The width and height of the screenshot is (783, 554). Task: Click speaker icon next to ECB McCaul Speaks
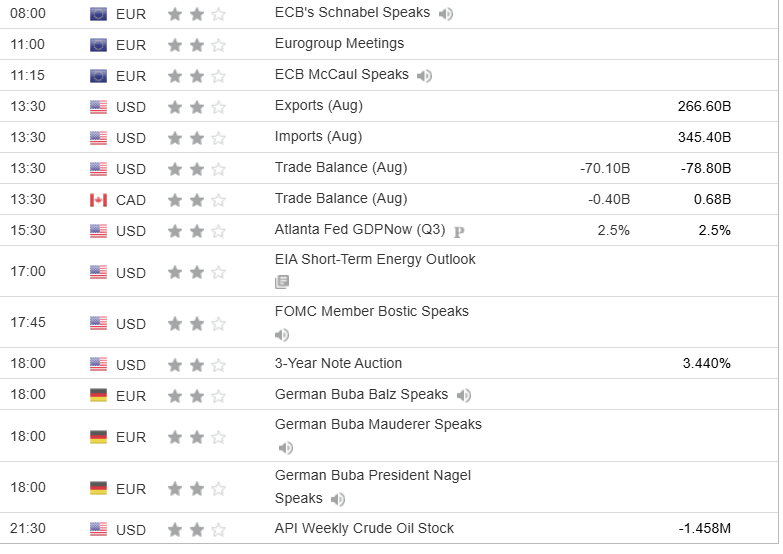coord(425,76)
